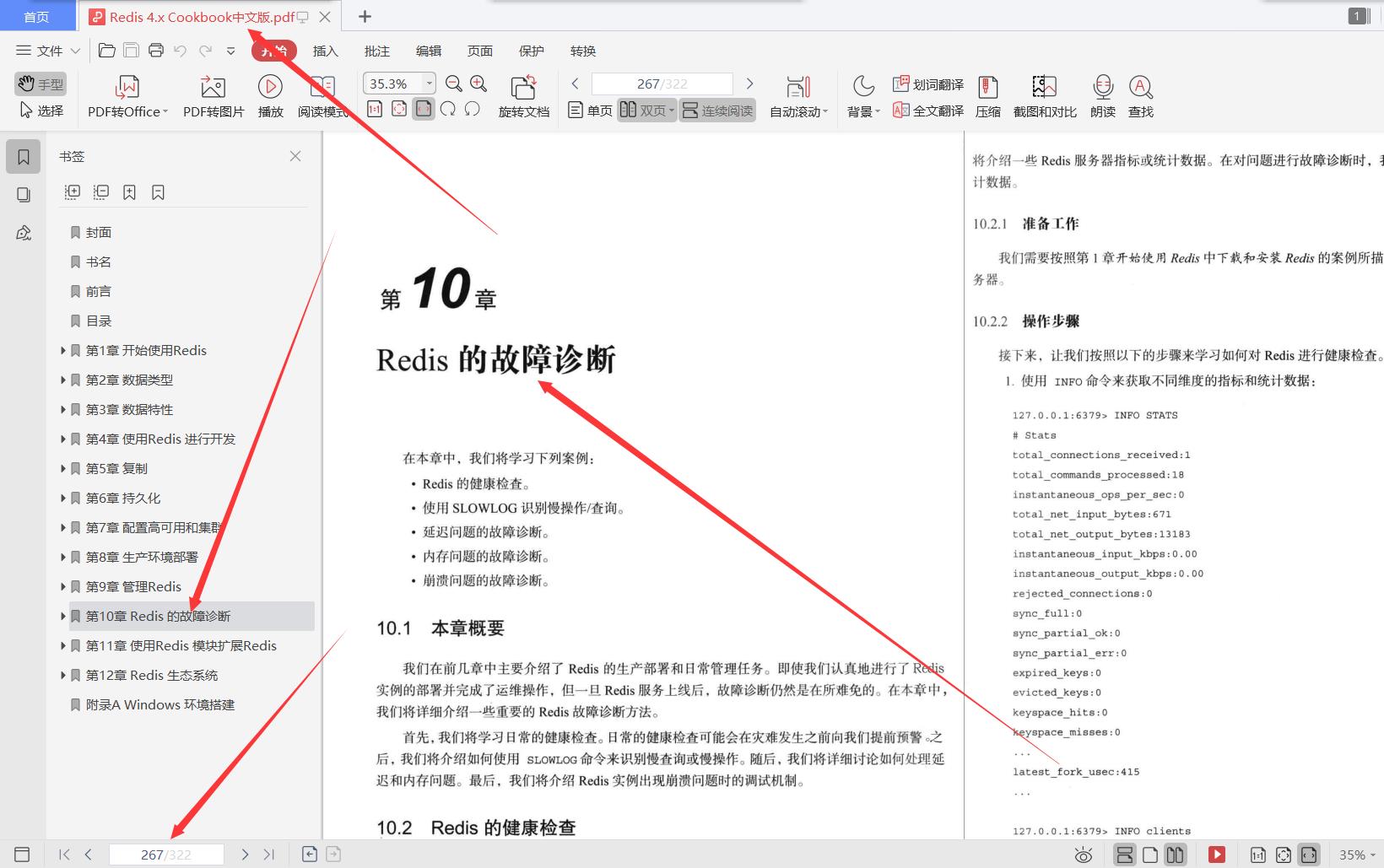Screen dimensions: 1384x868
Task: Click the print icon
Action: tap(156, 51)
